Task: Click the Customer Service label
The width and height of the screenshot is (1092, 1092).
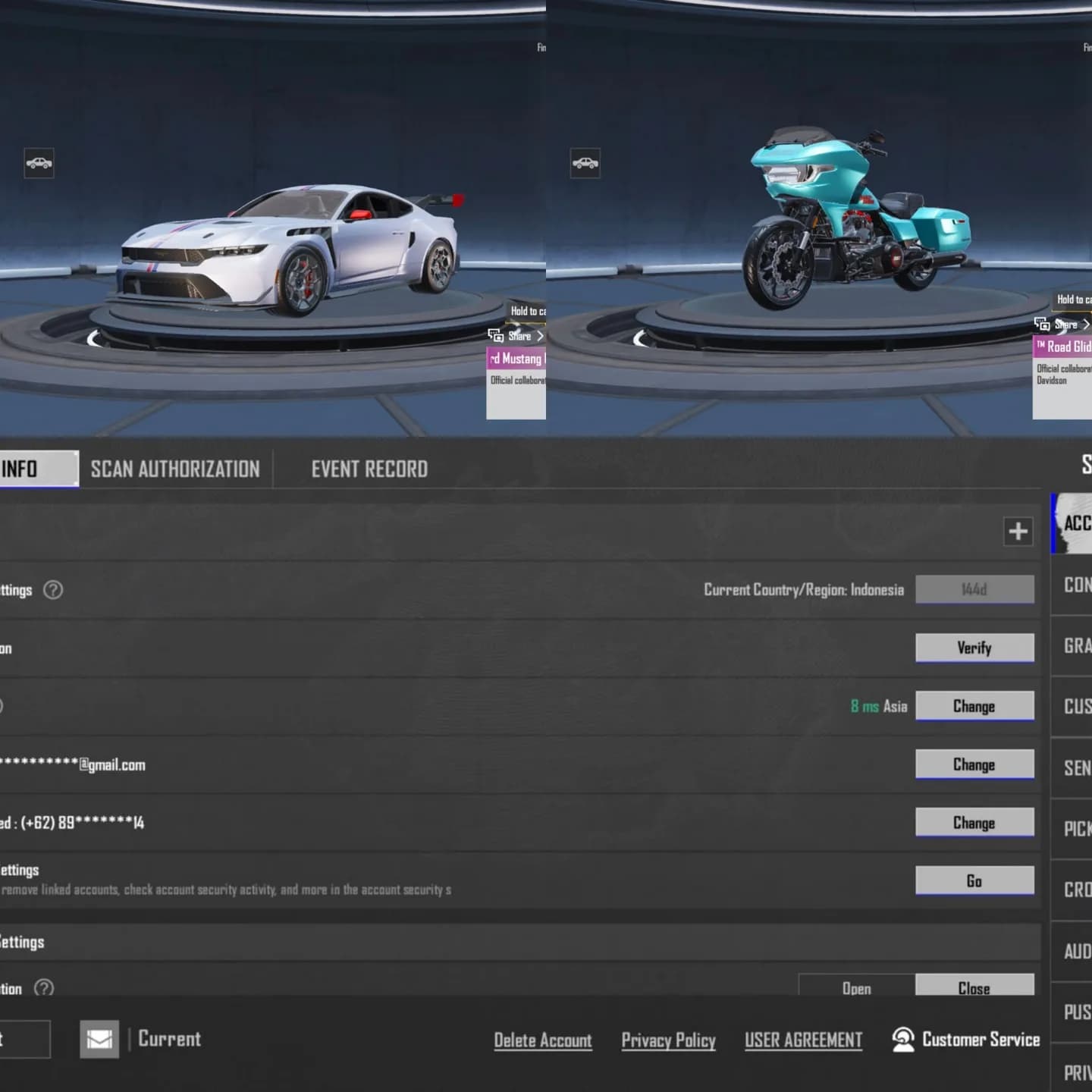Action: pos(981,1039)
